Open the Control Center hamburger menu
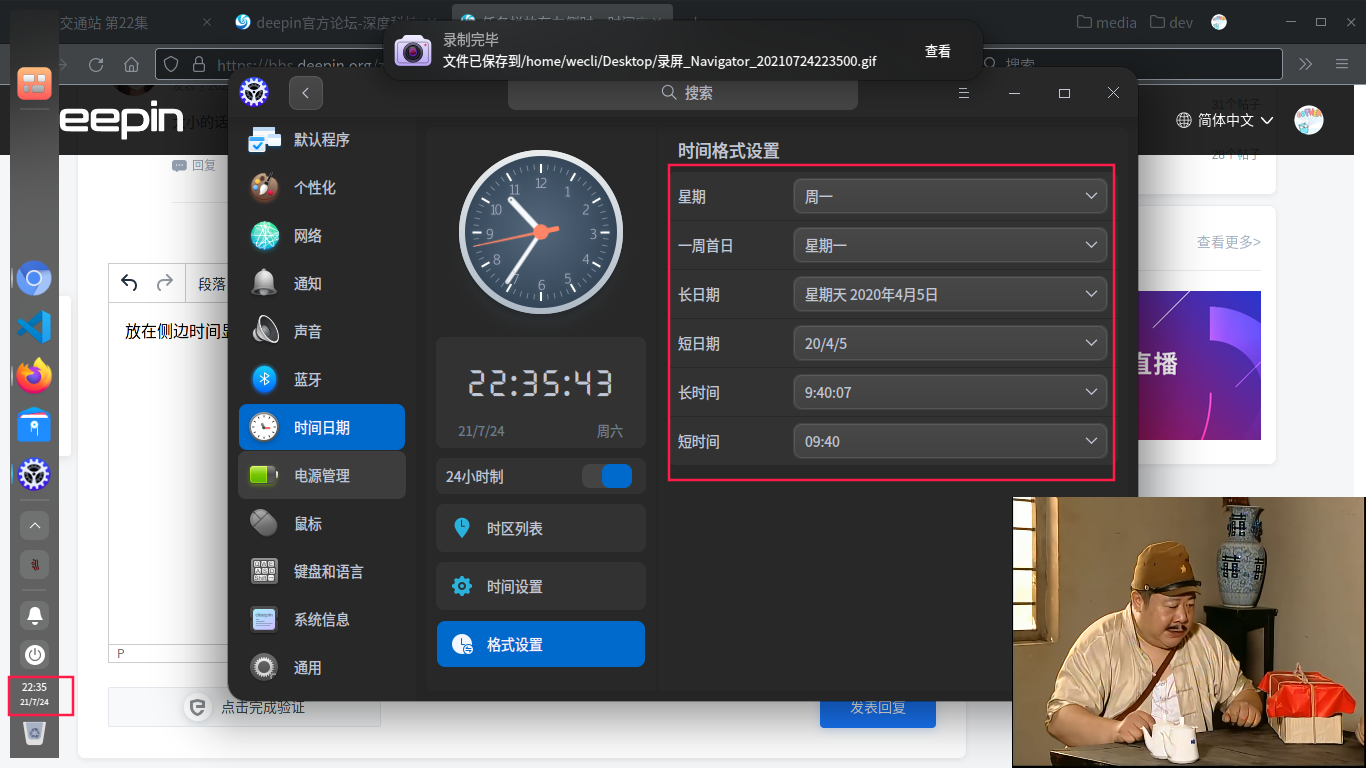Screen dimensions: 1366x768 (964, 93)
